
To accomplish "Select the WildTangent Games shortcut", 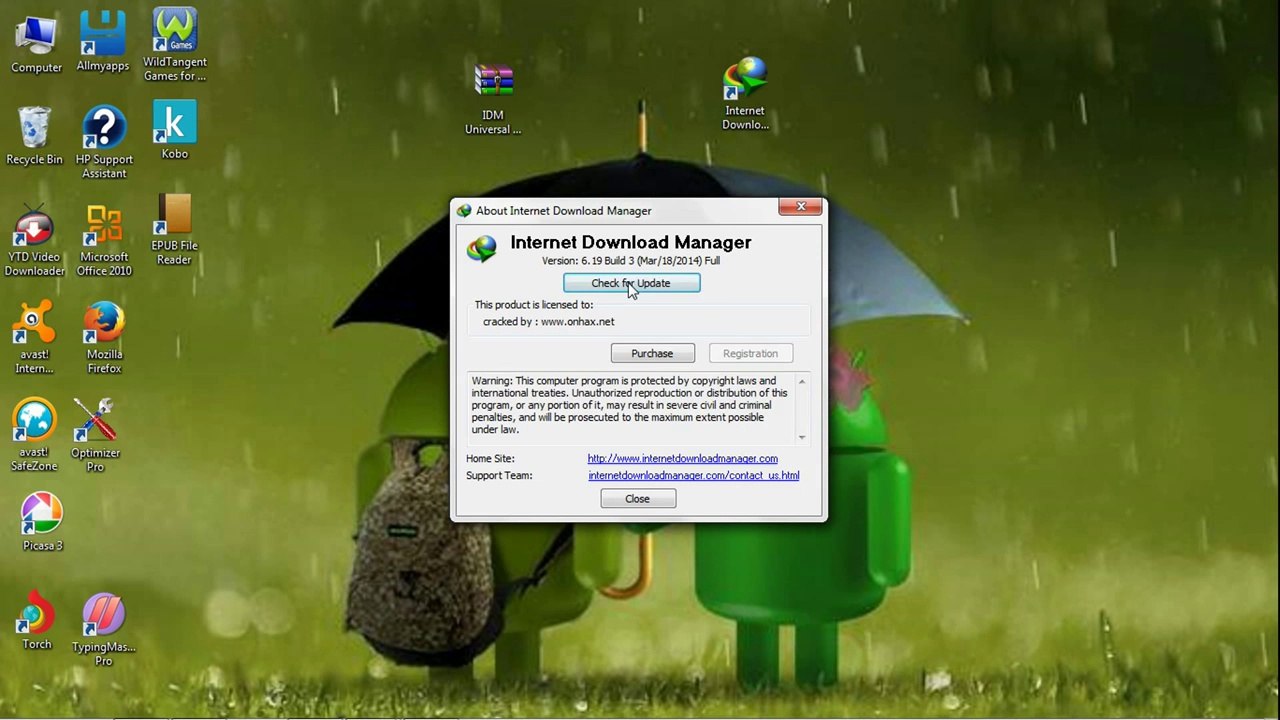I will [174, 45].
